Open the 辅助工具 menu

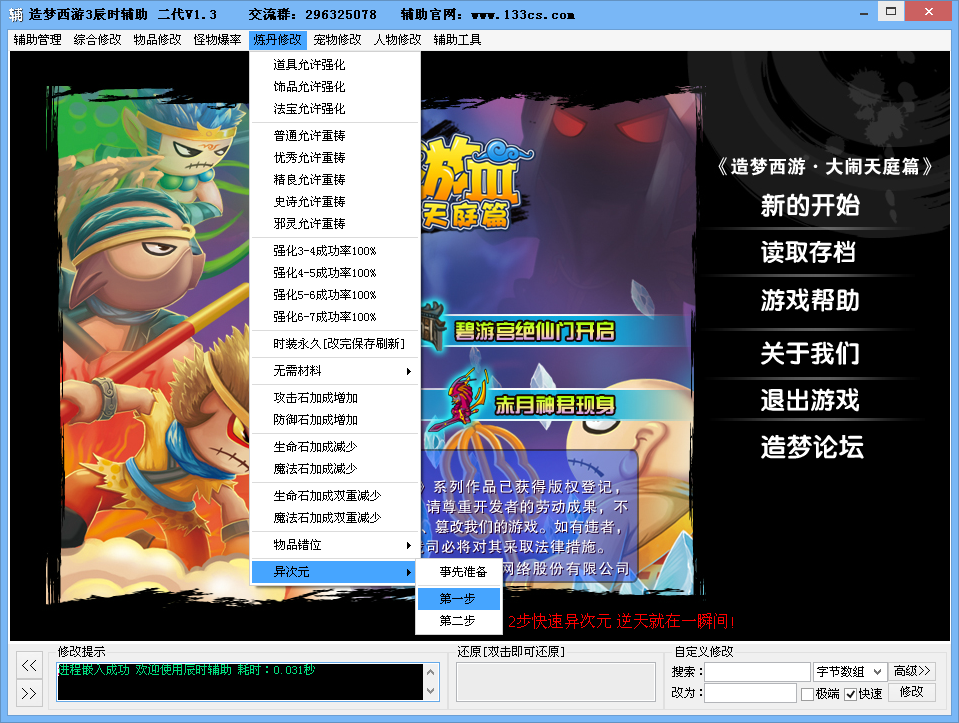pyautogui.click(x=457, y=40)
